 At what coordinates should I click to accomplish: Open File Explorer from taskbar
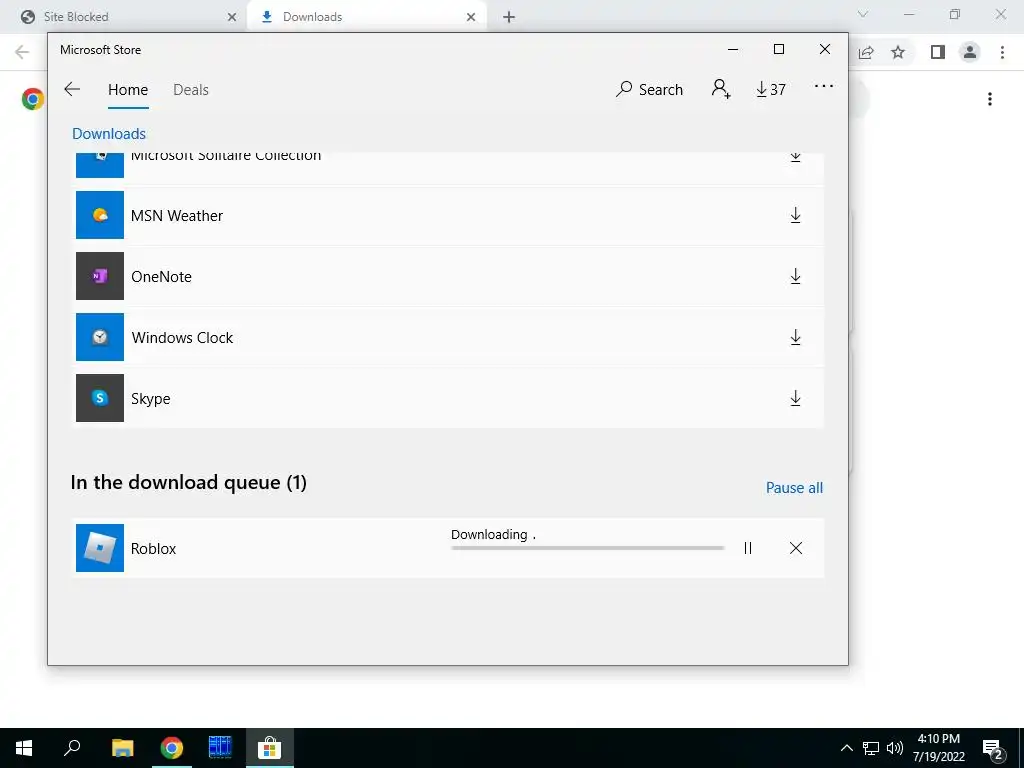tap(122, 748)
